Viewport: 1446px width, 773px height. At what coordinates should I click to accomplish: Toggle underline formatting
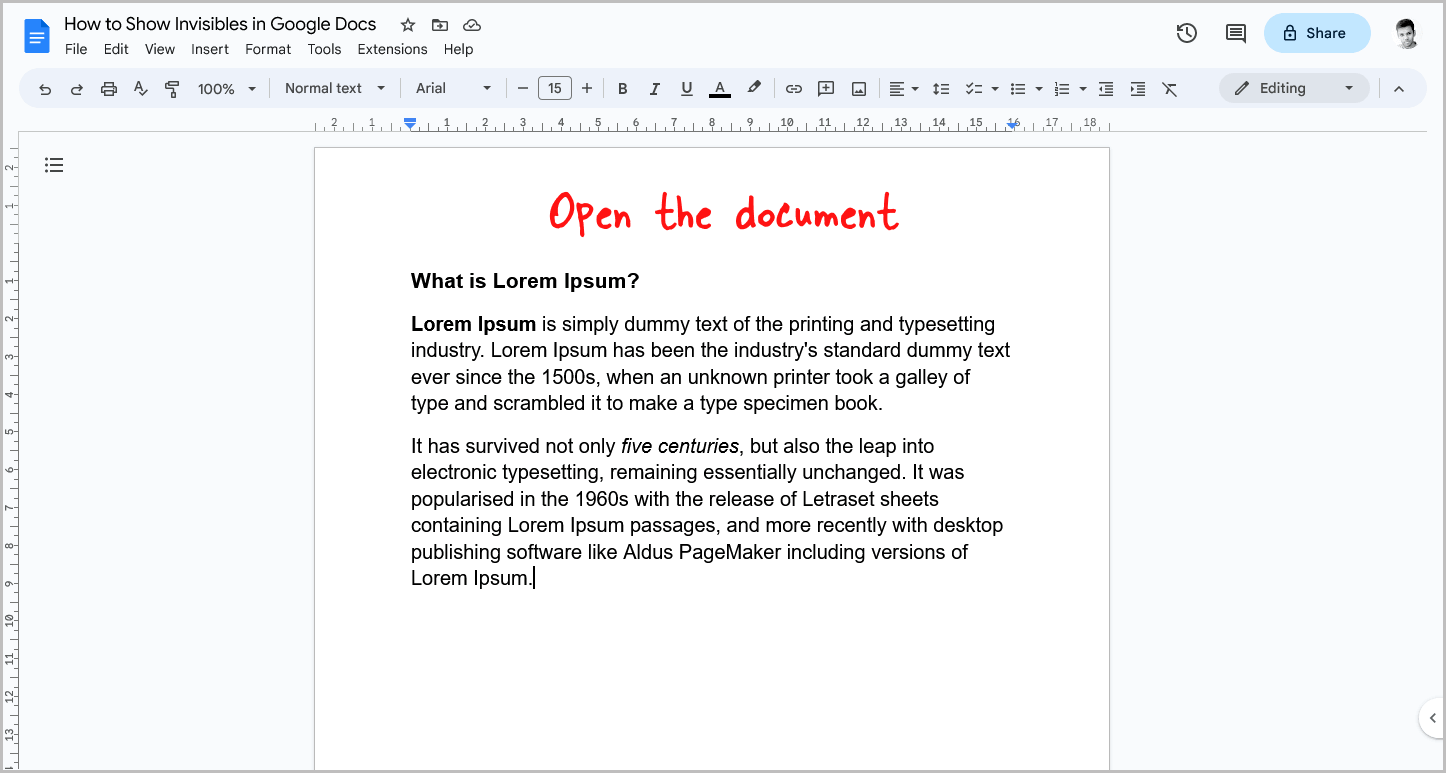(x=686, y=88)
